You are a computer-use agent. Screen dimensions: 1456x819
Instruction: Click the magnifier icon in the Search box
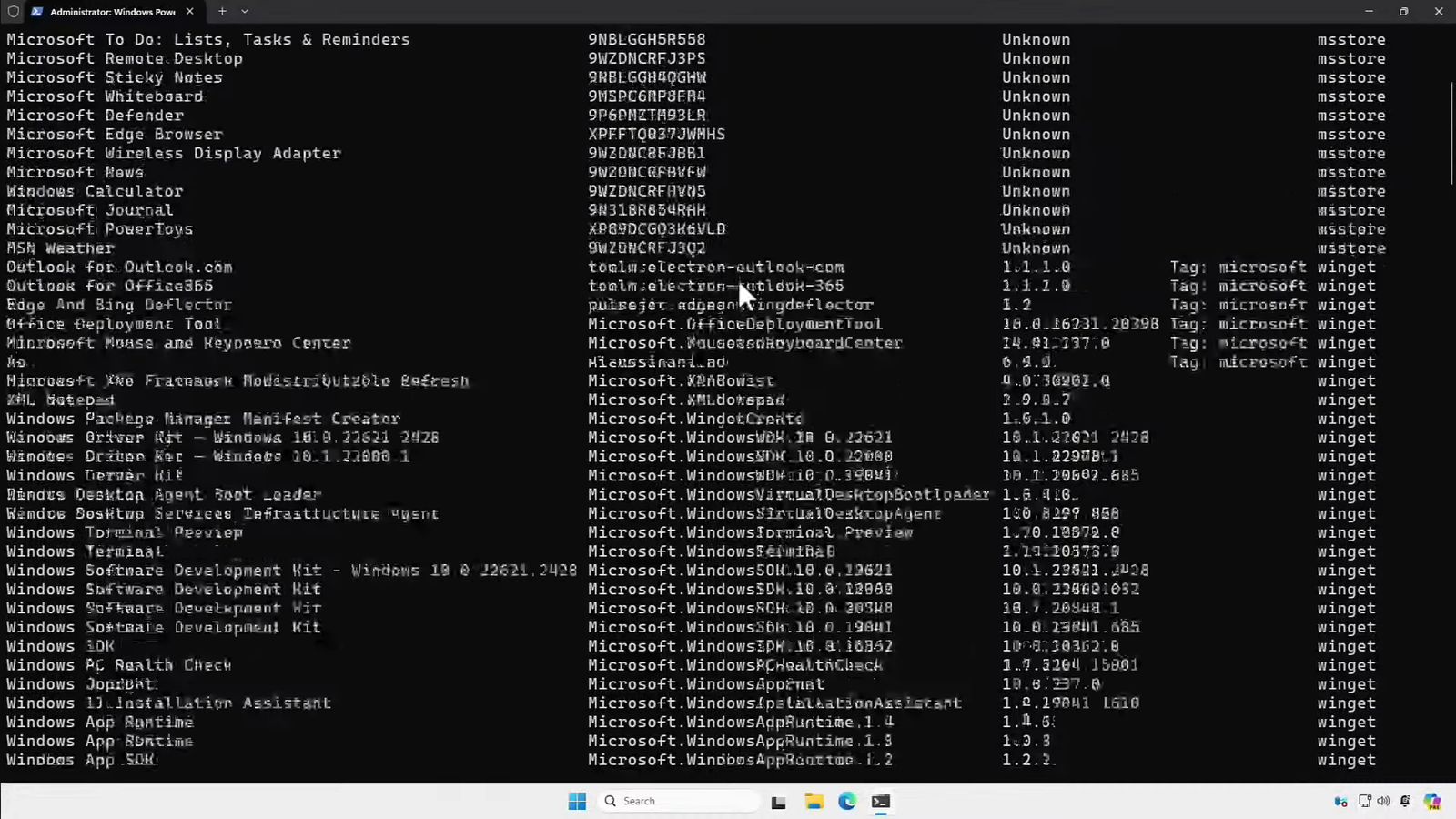point(610,801)
